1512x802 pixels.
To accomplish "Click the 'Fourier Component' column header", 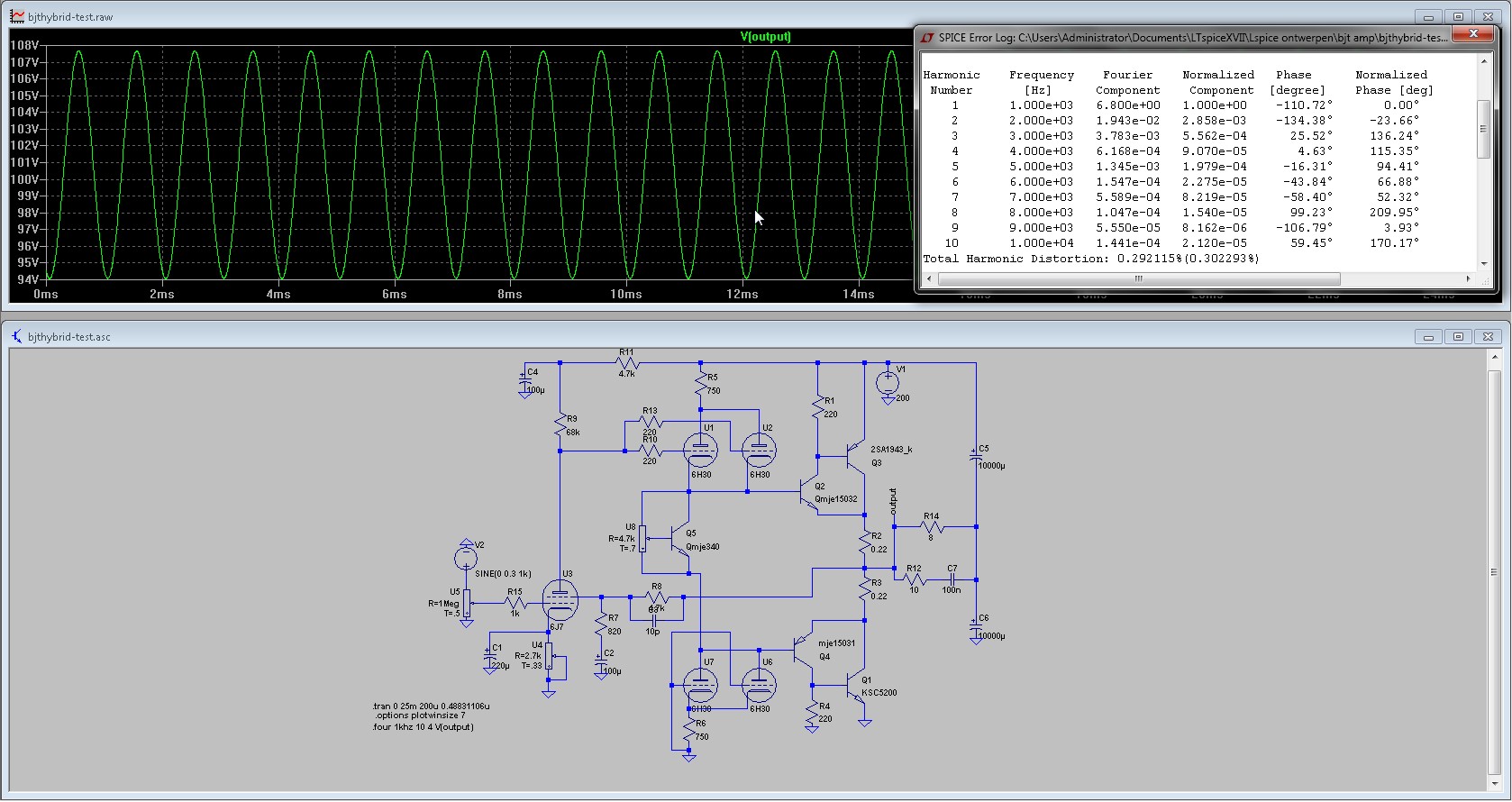I will click(x=1128, y=82).
